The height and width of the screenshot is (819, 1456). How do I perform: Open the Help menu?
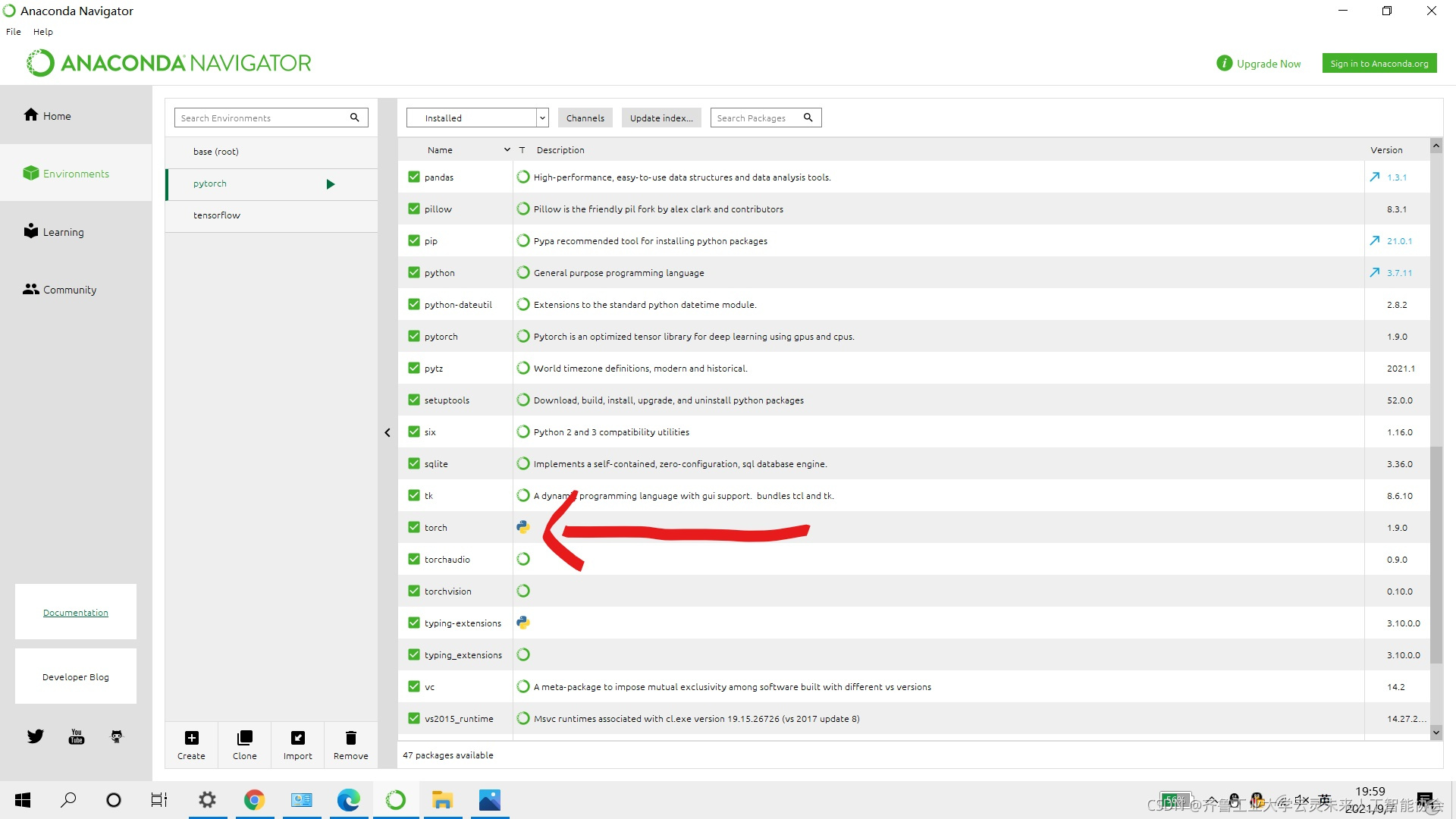click(x=43, y=32)
